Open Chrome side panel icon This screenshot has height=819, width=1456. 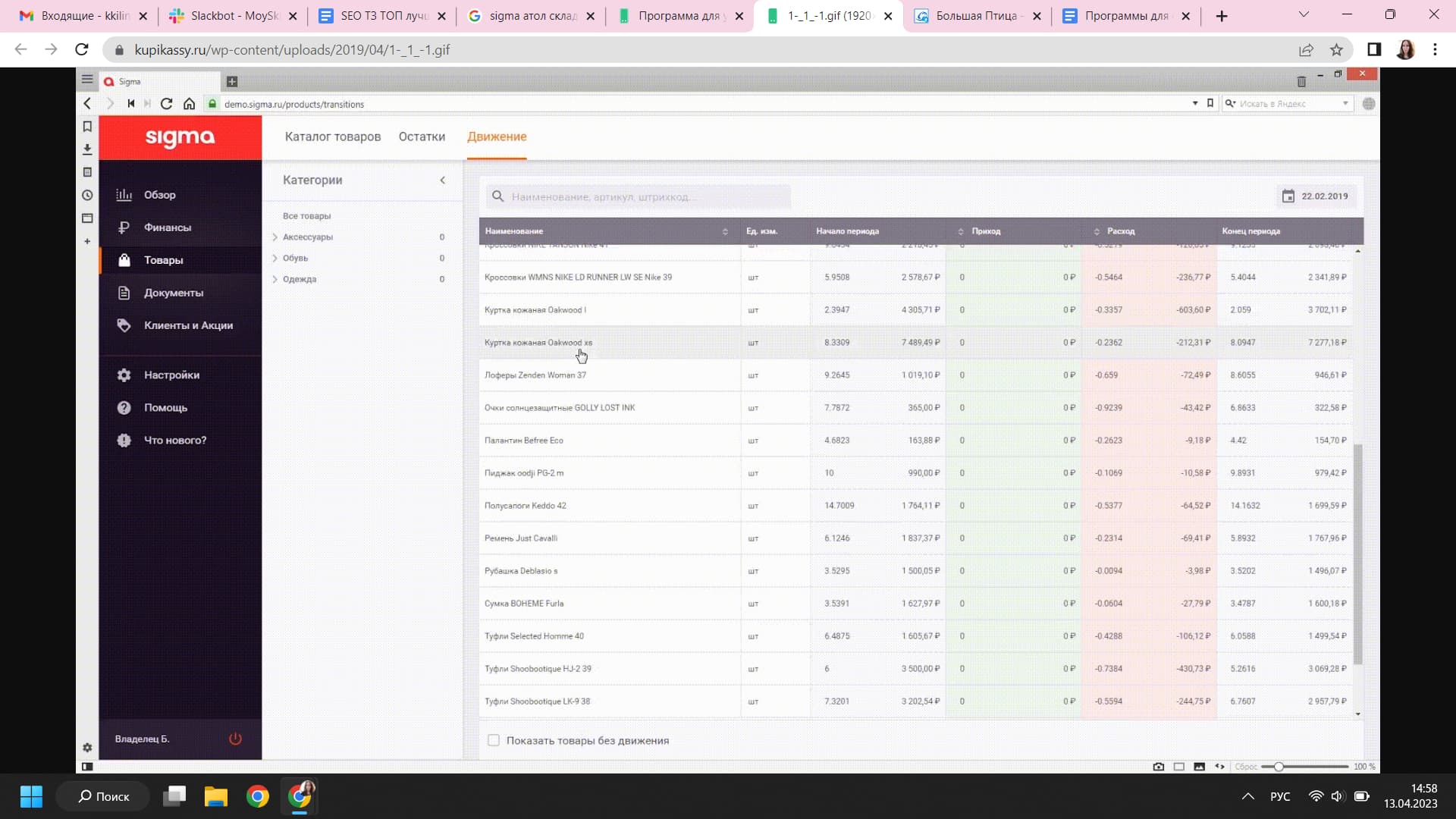click(x=1374, y=49)
